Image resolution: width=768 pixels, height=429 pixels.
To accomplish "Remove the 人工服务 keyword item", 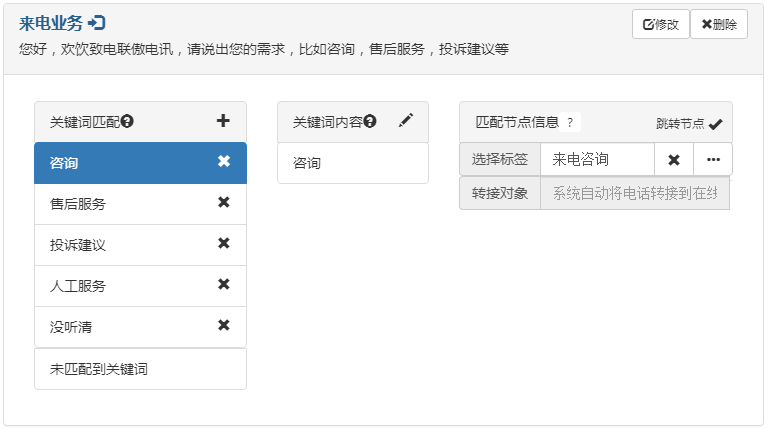I will [x=224, y=285].
